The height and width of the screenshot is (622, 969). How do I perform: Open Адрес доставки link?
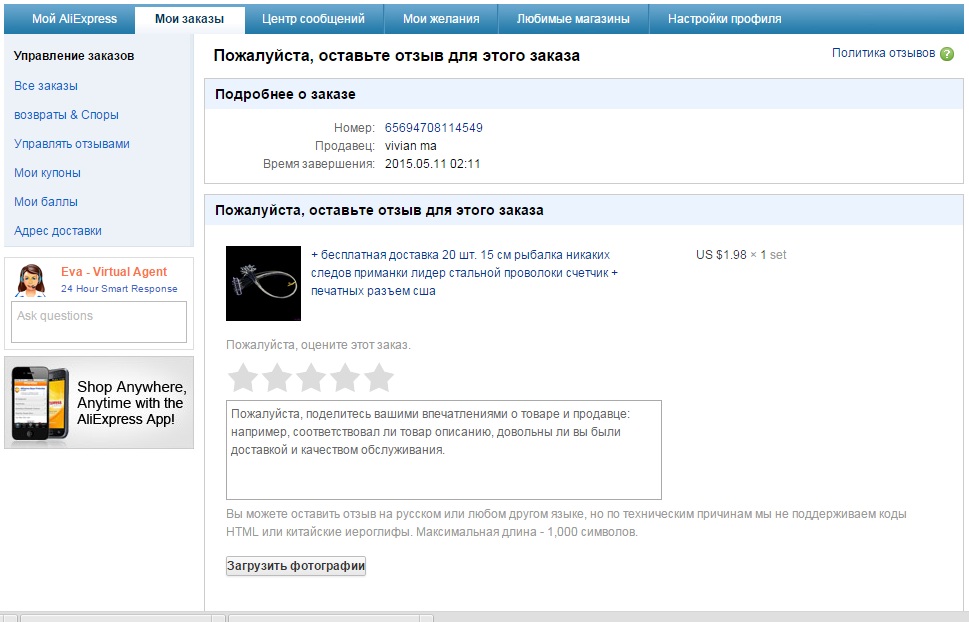(57, 231)
